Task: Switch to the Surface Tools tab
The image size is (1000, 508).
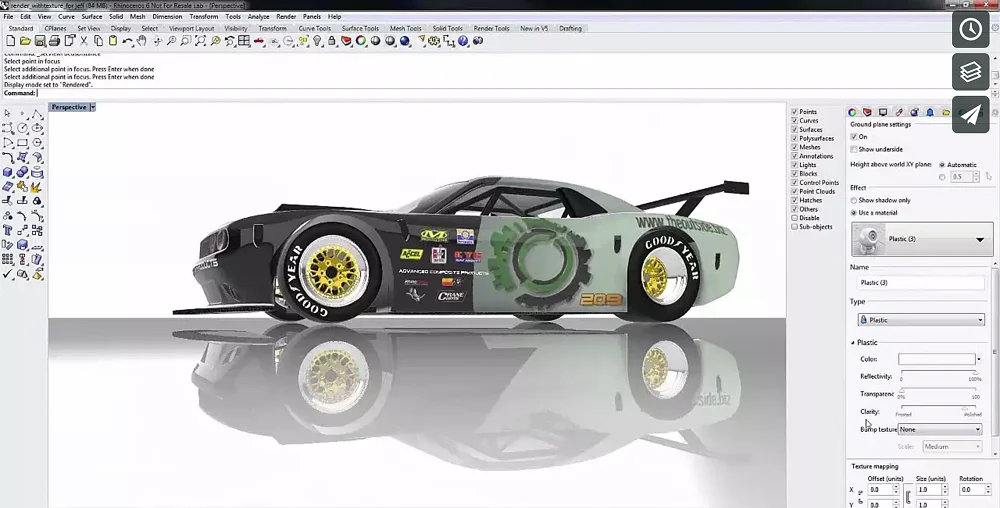Action: click(x=359, y=28)
